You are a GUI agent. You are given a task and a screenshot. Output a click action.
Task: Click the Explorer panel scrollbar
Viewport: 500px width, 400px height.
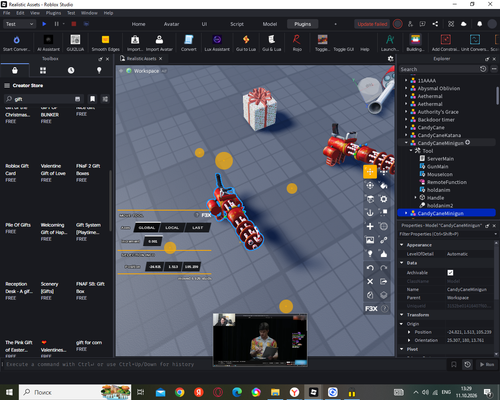click(497, 96)
